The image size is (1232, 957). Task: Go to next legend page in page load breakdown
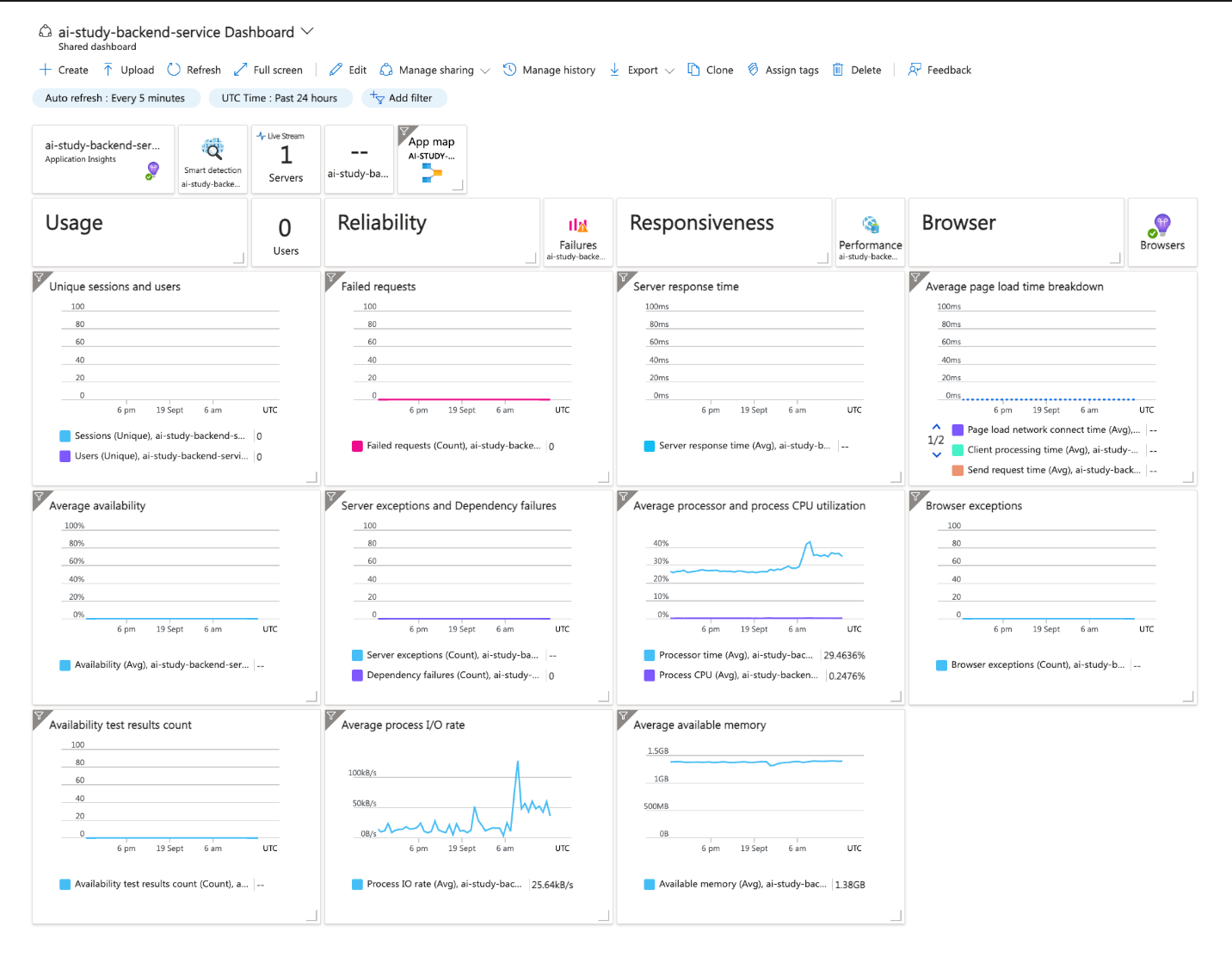937,454
